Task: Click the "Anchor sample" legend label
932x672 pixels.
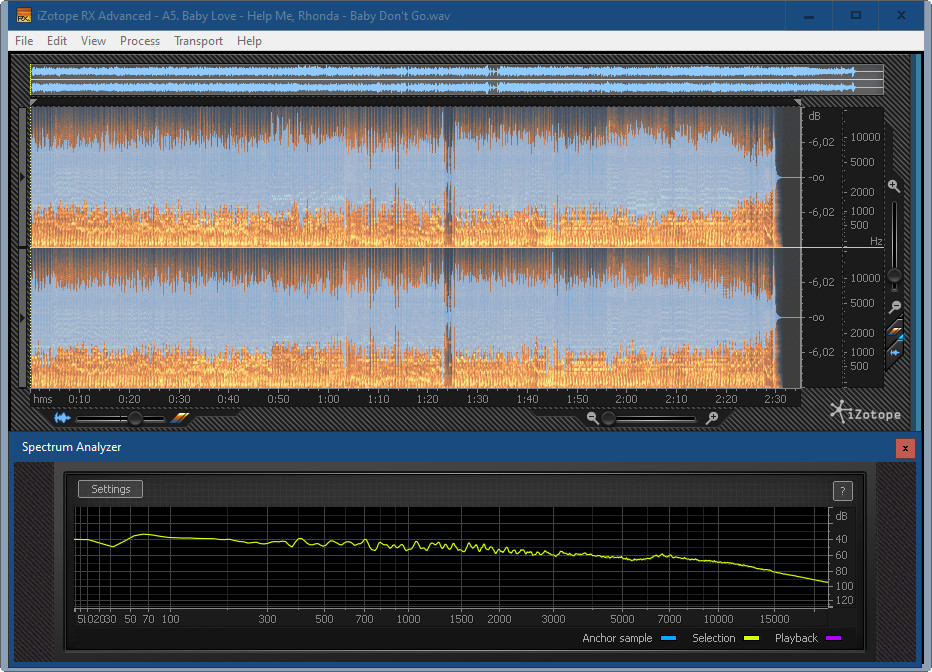Action: [617, 638]
